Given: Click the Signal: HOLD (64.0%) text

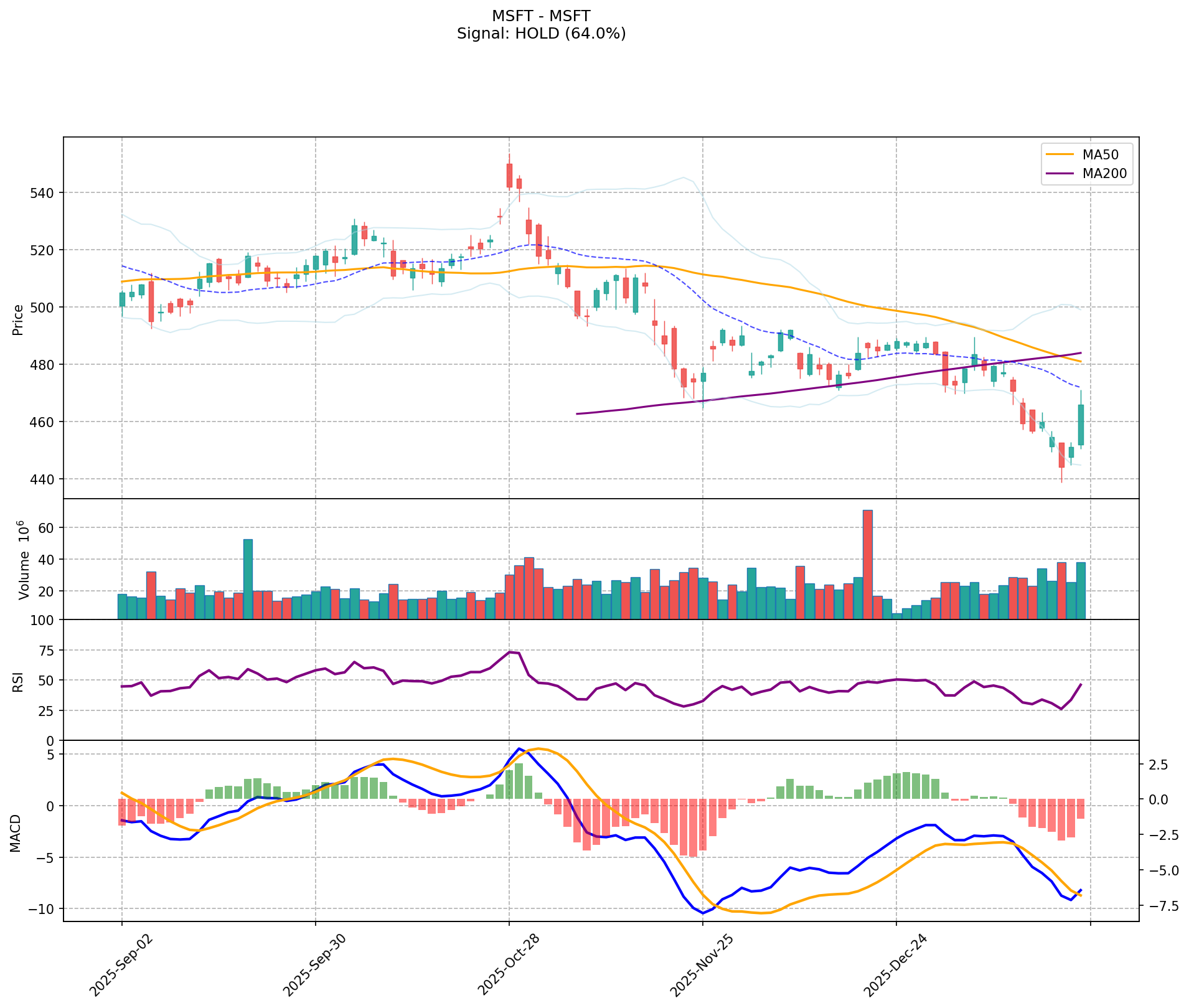Looking at the screenshot, I should [x=540, y=34].
